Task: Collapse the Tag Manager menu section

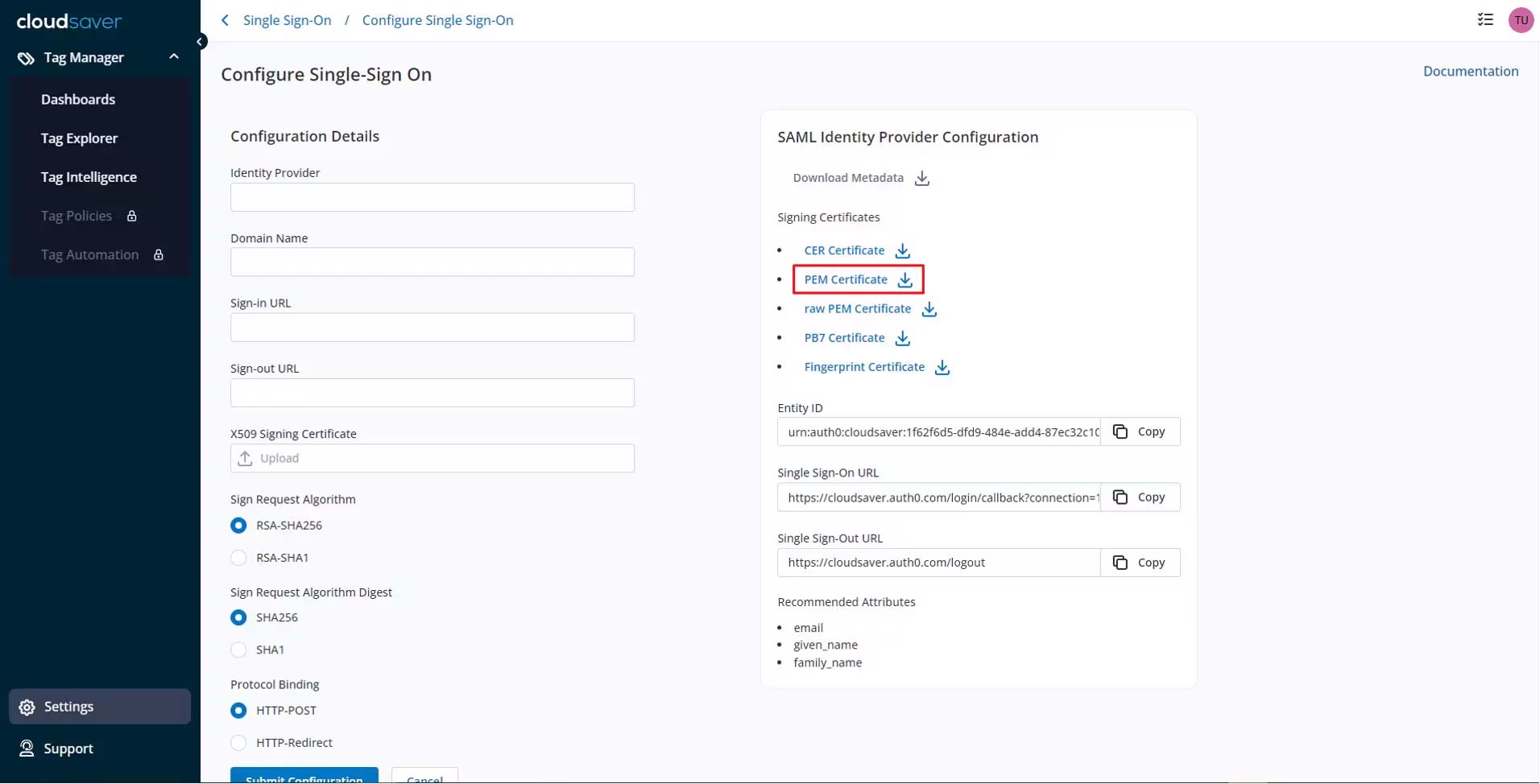Action: pos(174,57)
